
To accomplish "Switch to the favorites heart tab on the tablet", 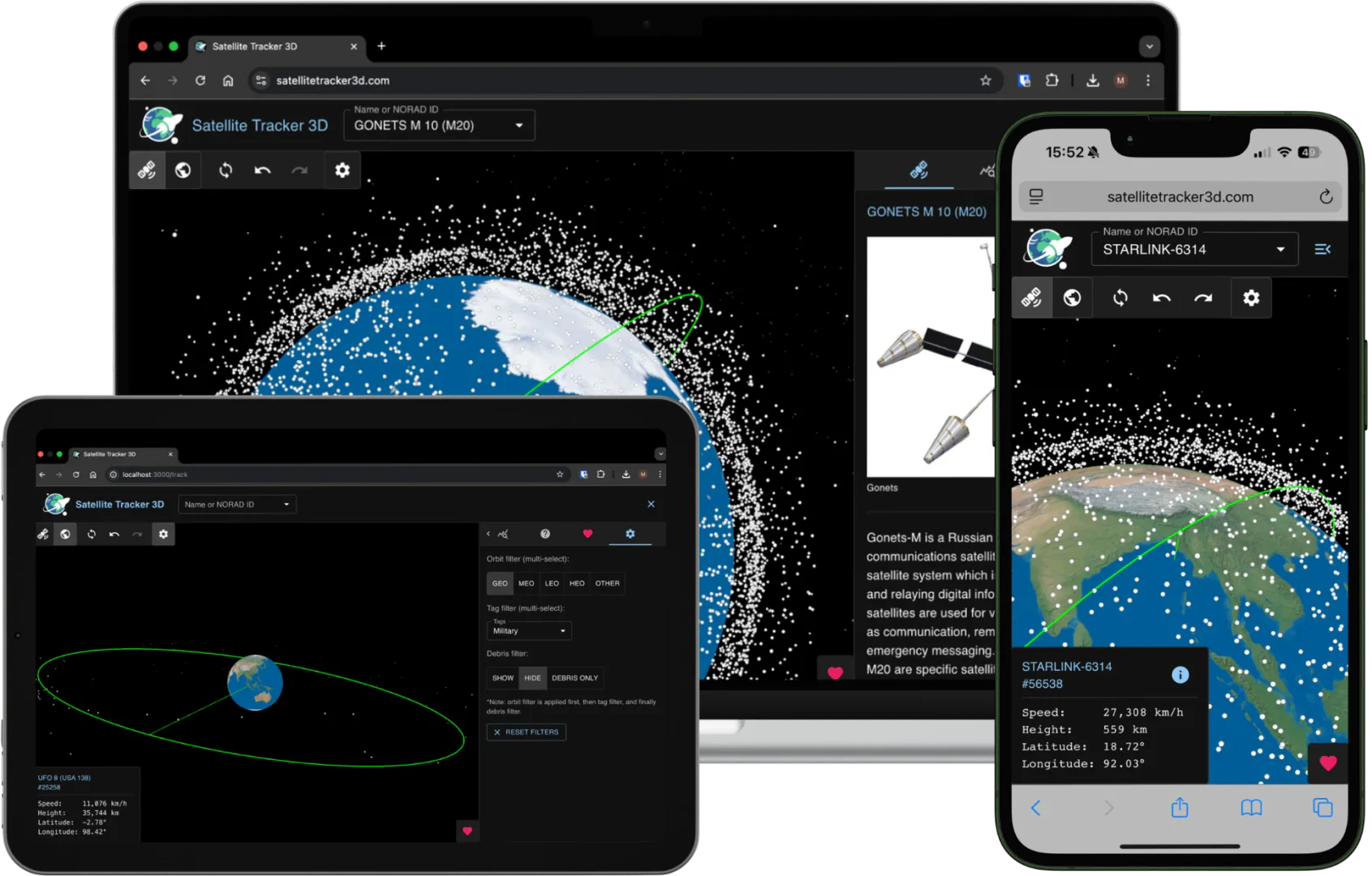I will click(x=587, y=534).
